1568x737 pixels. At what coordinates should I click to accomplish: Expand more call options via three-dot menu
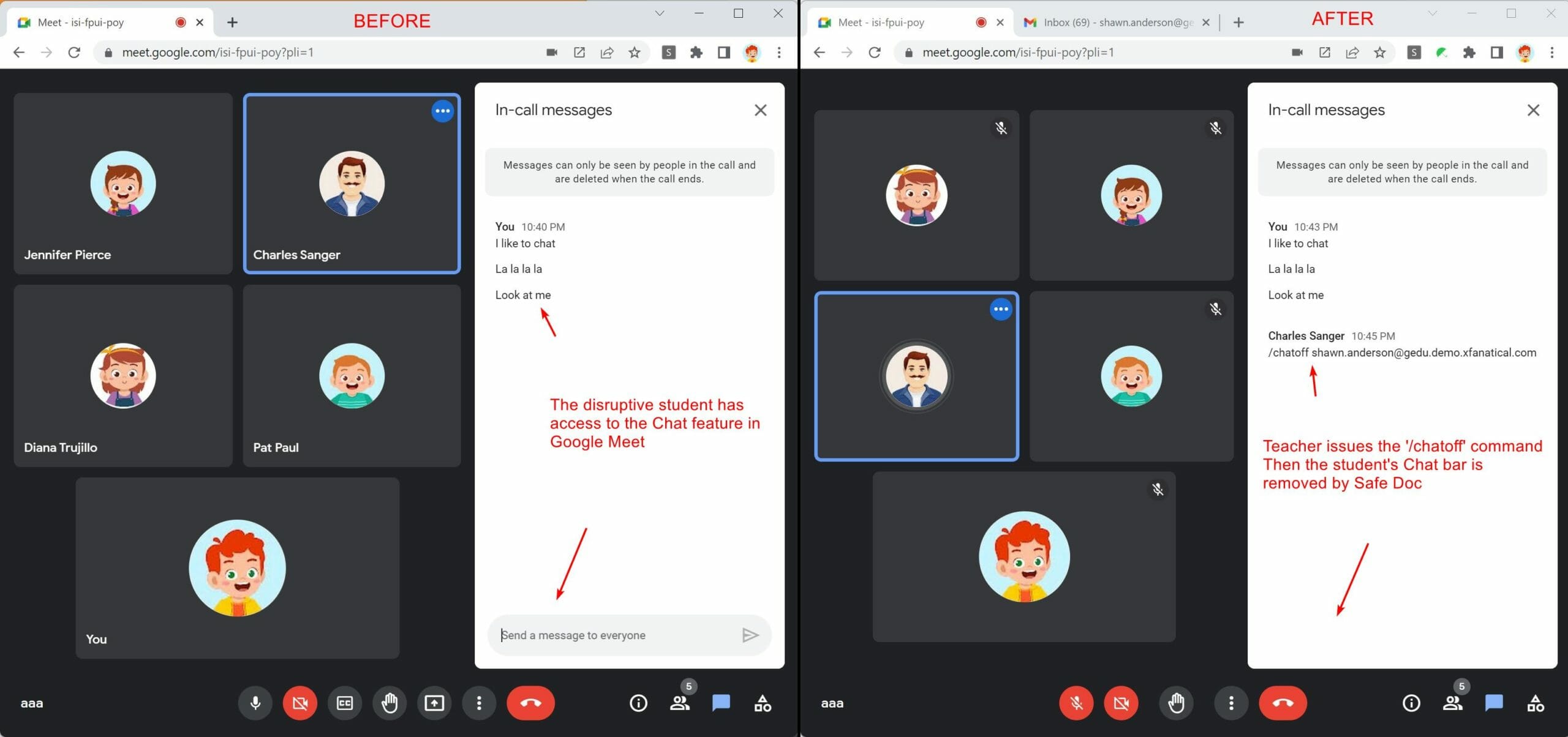click(478, 702)
